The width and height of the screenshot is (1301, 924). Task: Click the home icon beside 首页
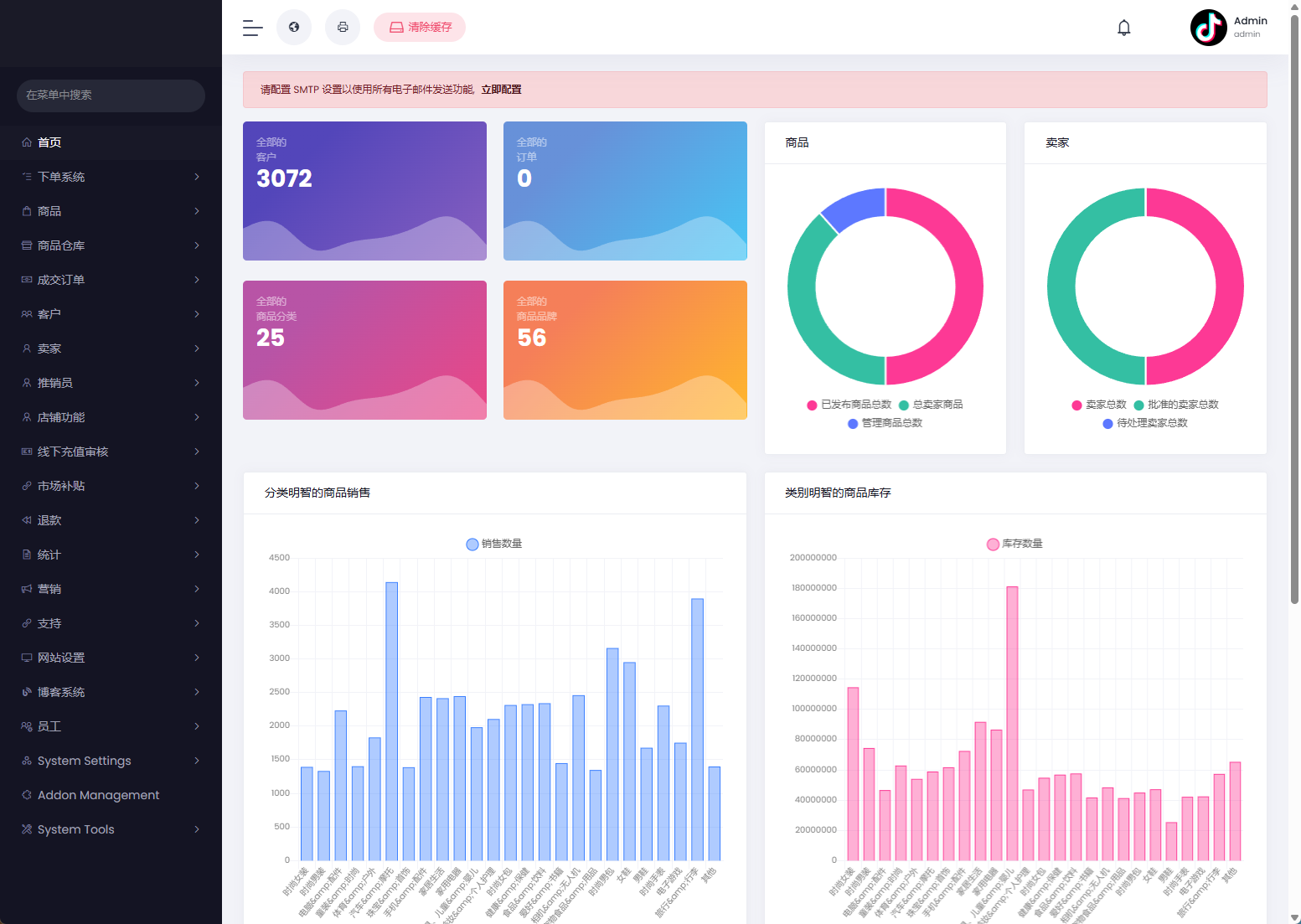pyautogui.click(x=27, y=142)
